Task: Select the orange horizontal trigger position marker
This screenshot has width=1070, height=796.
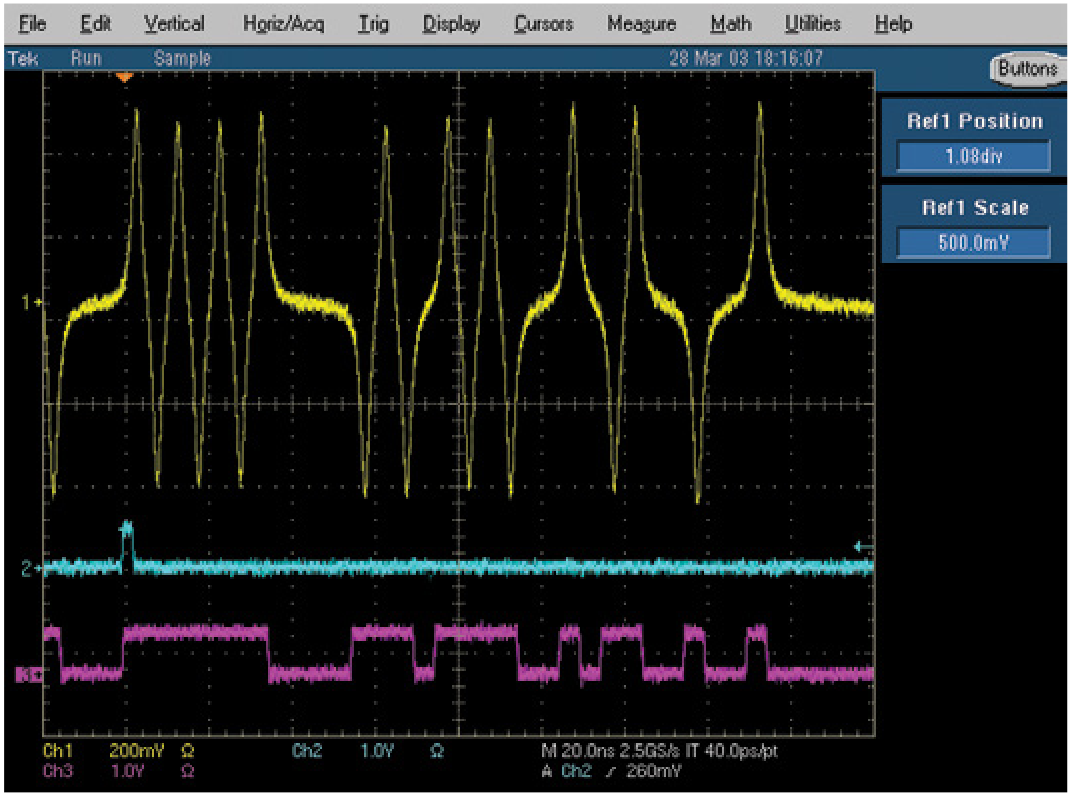Action: [124, 77]
